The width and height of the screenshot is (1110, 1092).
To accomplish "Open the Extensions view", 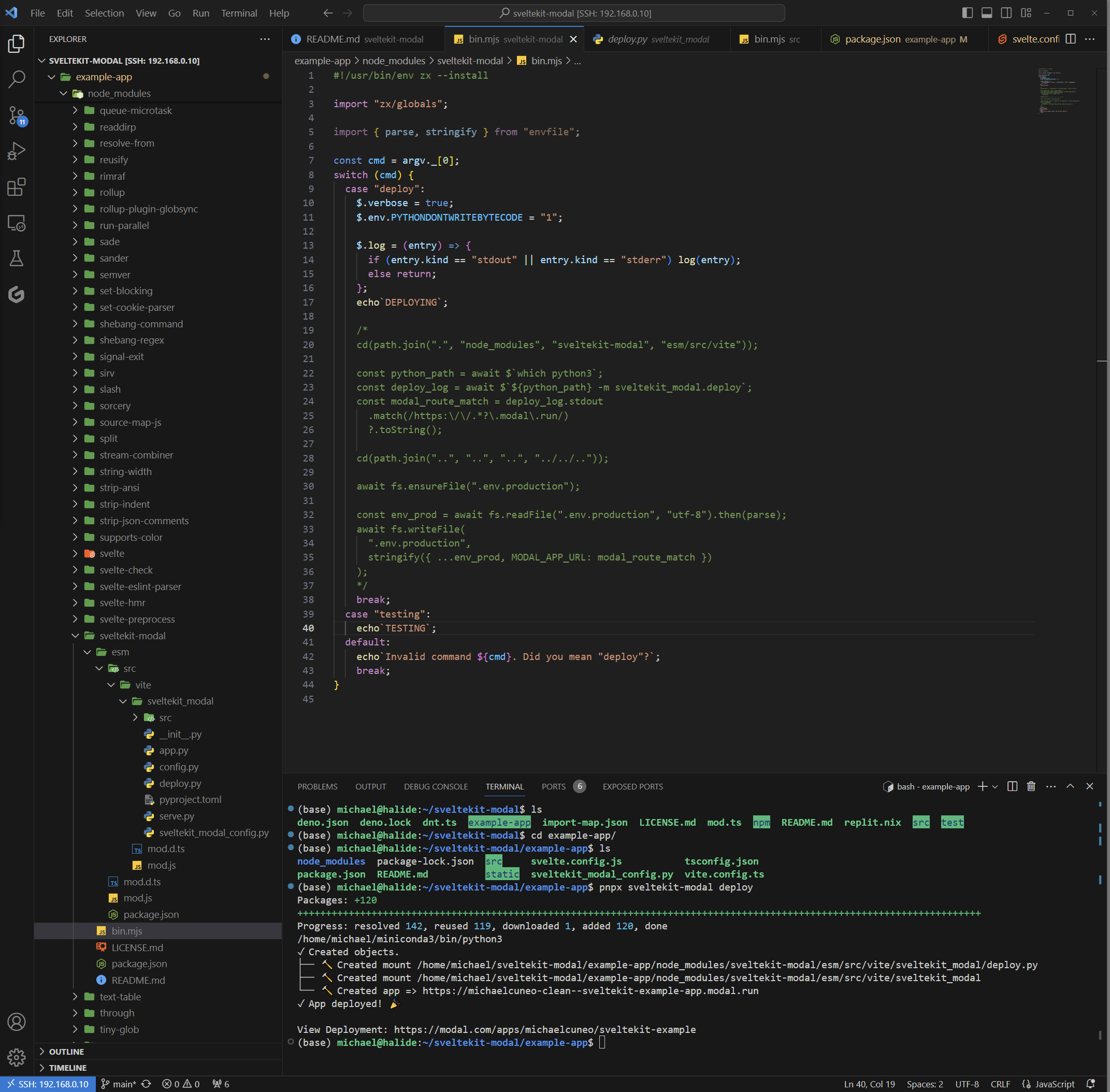I will point(17,188).
